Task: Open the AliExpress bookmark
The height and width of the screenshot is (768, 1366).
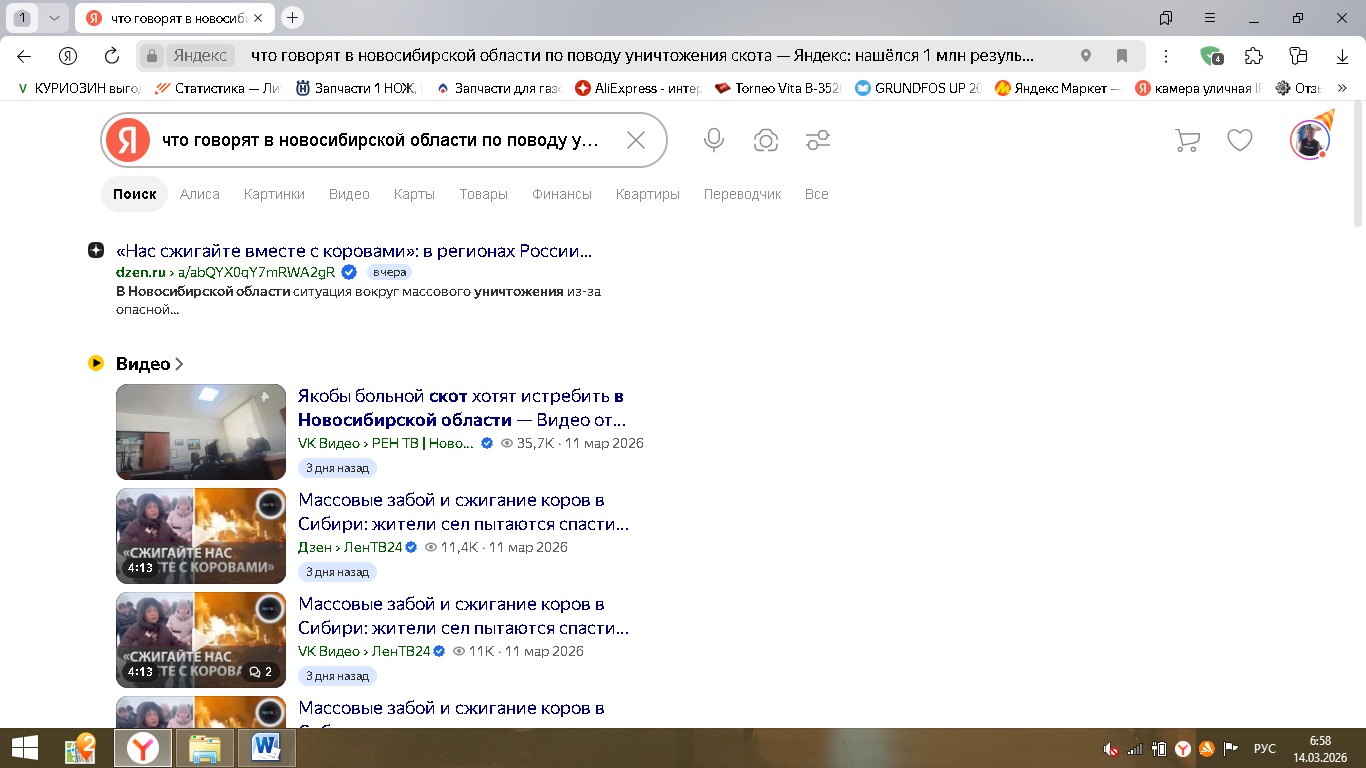Action: tap(638, 88)
